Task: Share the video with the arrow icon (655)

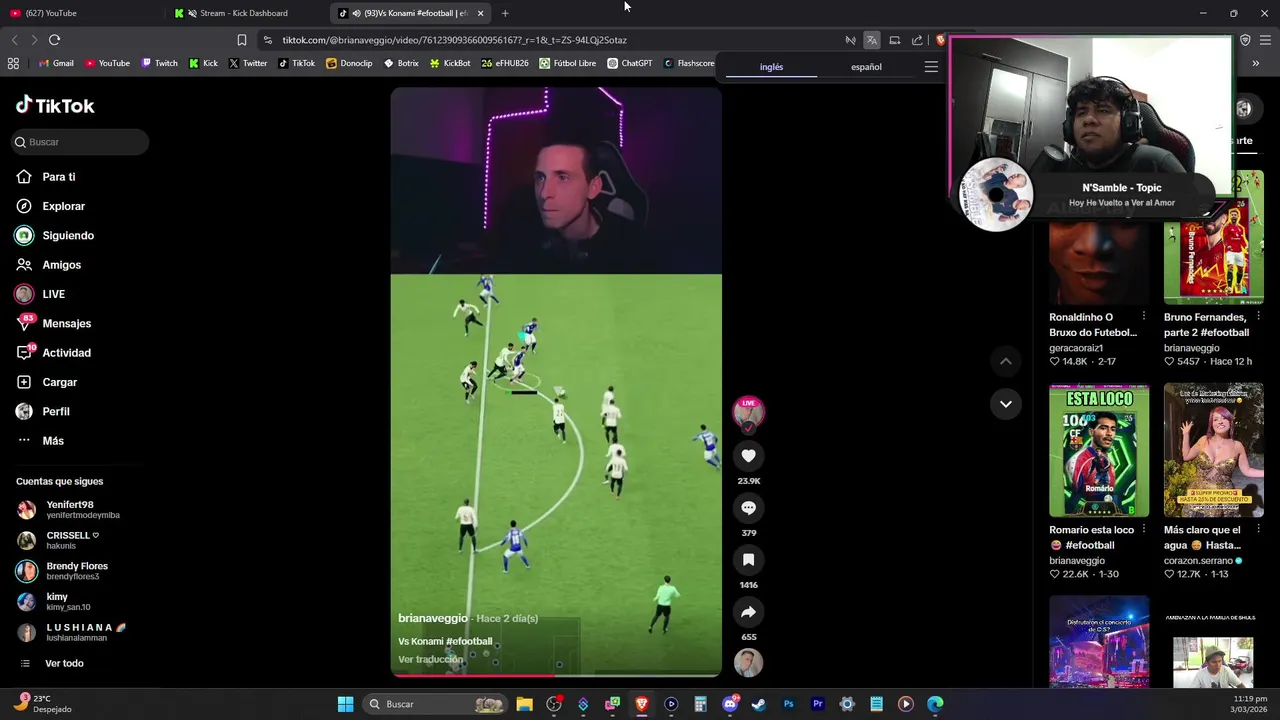Action: tap(748, 612)
